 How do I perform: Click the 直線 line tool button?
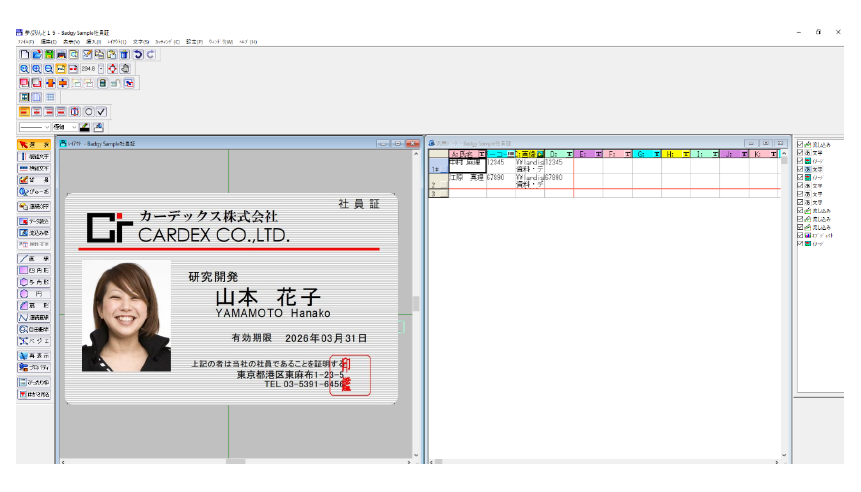[34, 258]
